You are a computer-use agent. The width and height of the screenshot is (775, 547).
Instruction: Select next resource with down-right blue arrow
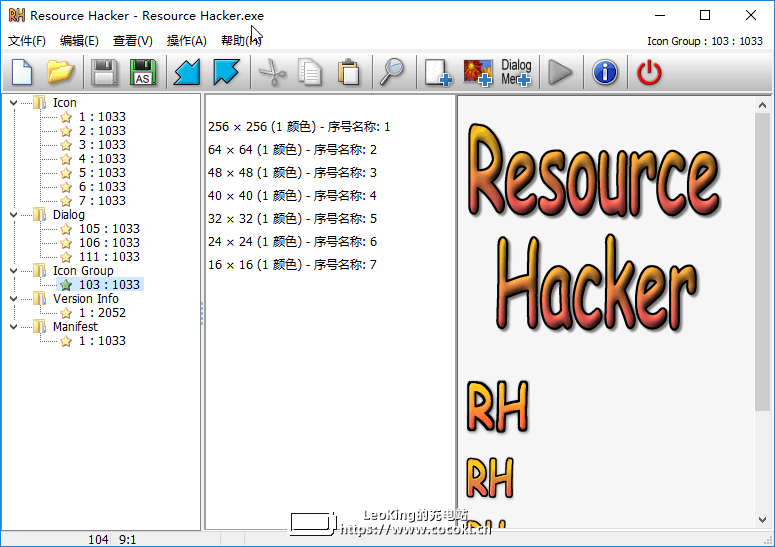(226, 72)
